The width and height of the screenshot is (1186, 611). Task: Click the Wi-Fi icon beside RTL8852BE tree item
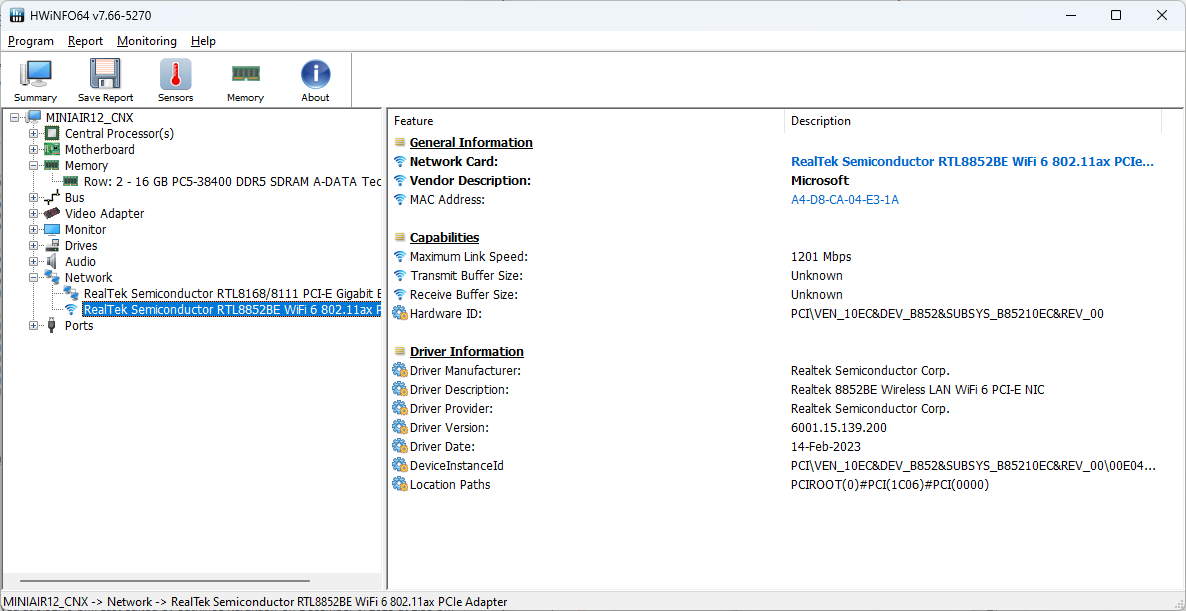pyautogui.click(x=71, y=309)
